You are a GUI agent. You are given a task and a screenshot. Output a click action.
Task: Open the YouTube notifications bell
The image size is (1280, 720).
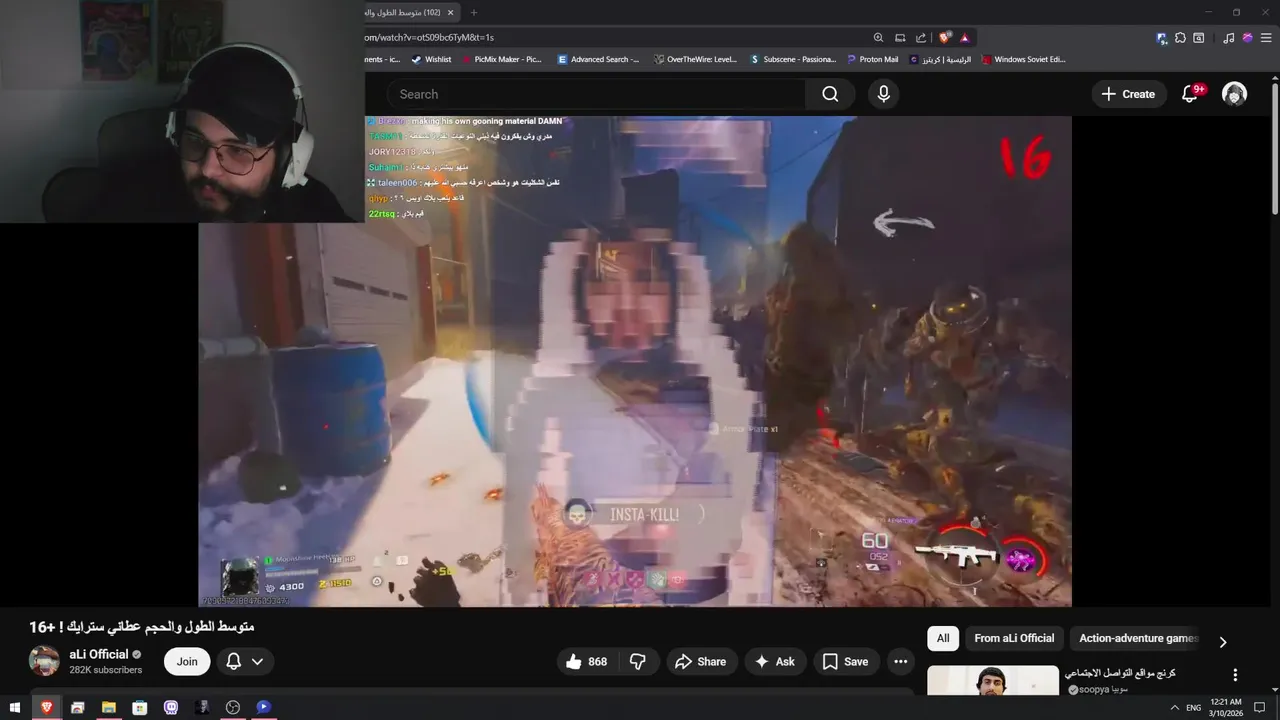(1189, 94)
